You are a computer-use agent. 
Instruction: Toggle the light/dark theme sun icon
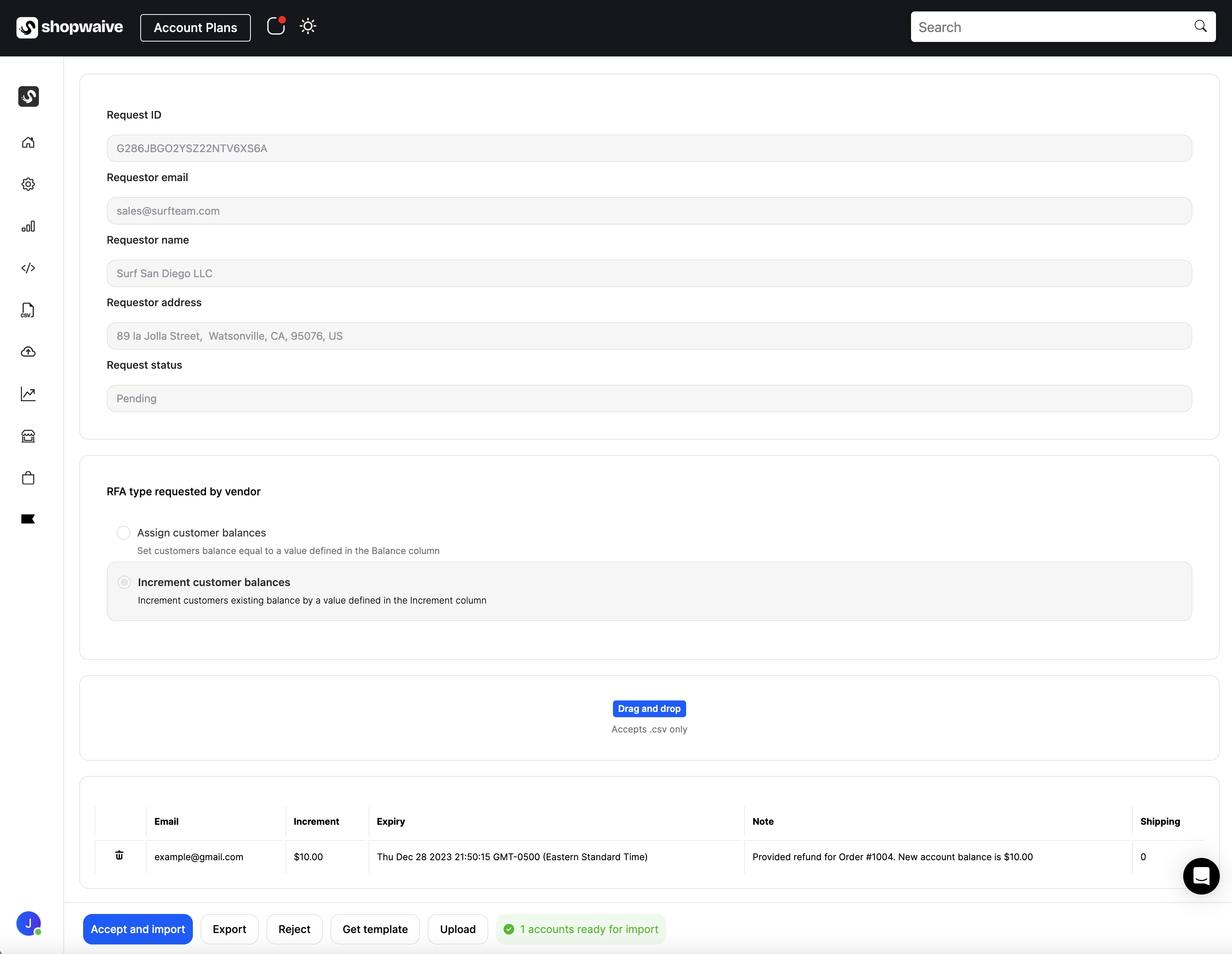coord(308,27)
